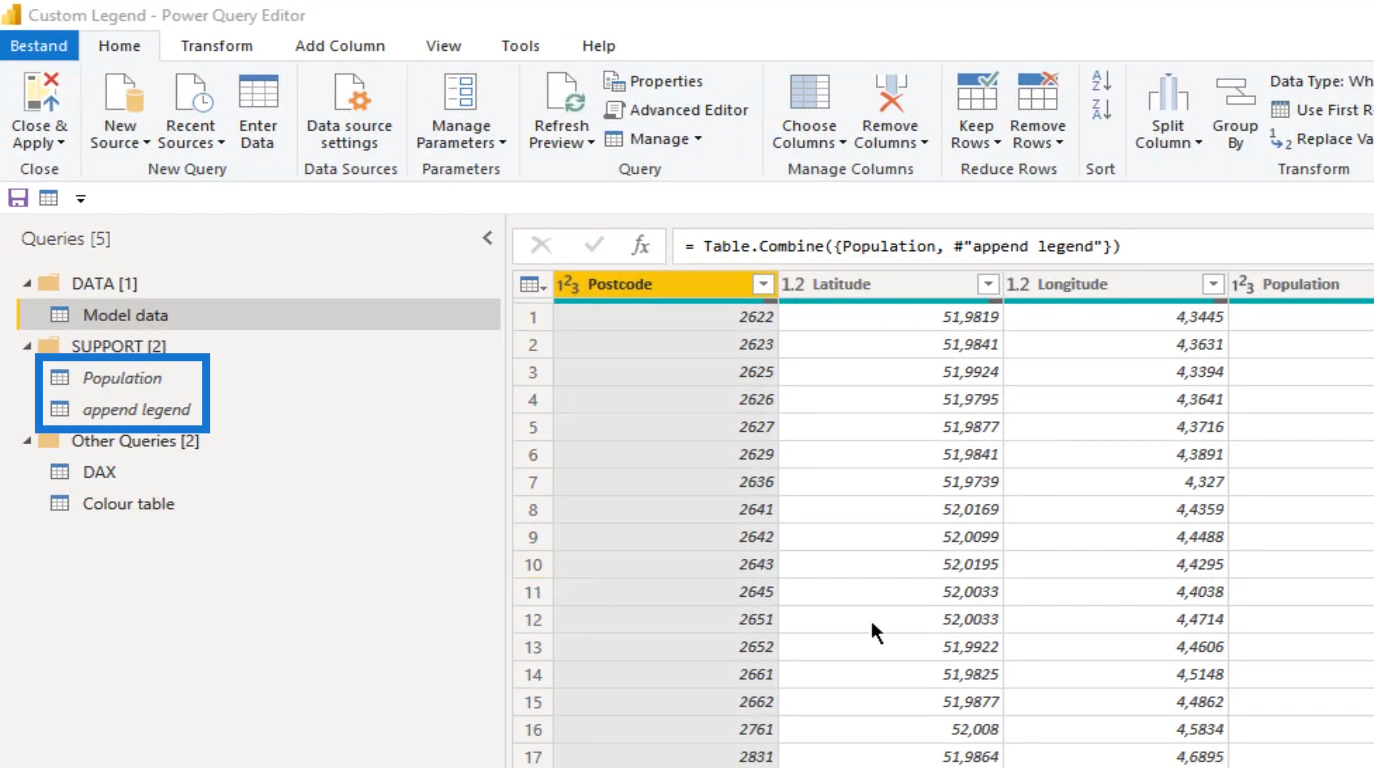Open the Advanced Editor
Screen dimensions: 1374x768
[675, 110]
